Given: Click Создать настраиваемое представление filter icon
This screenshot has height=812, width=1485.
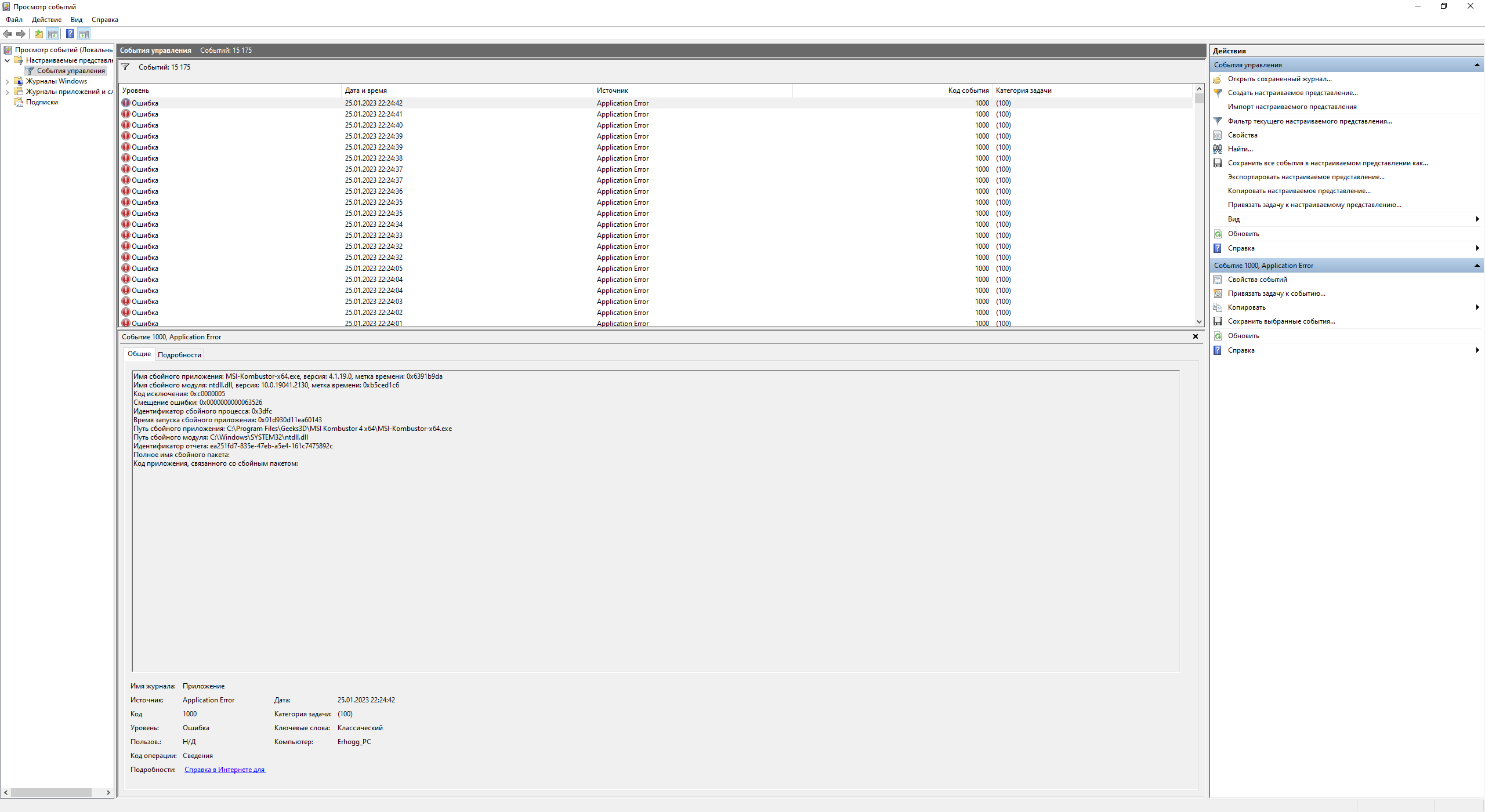Looking at the screenshot, I should tap(1218, 93).
